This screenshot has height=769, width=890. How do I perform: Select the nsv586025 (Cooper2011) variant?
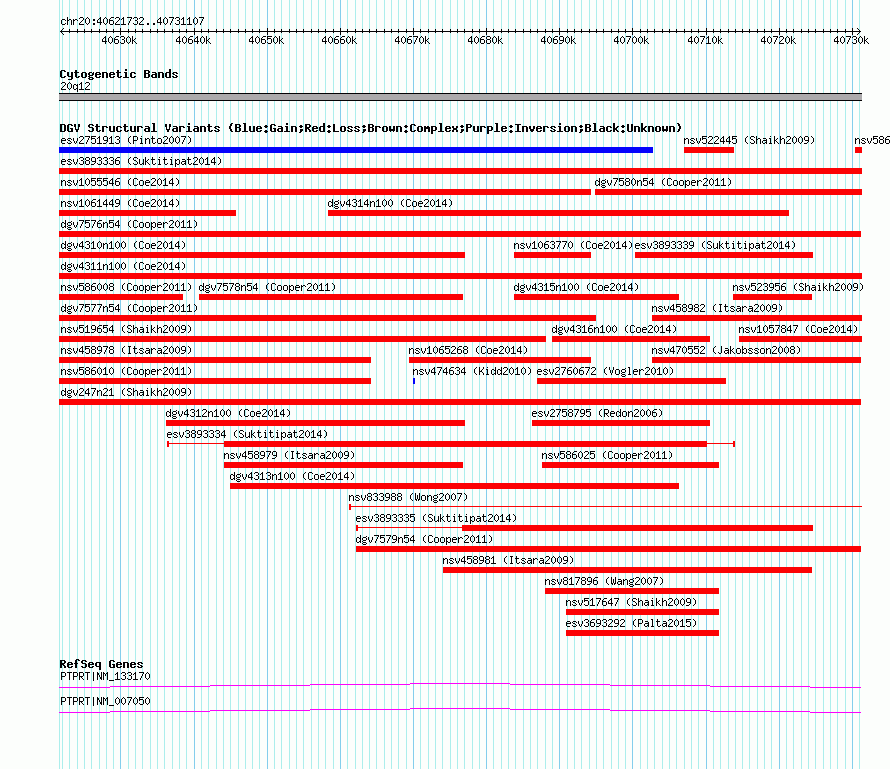(630, 465)
